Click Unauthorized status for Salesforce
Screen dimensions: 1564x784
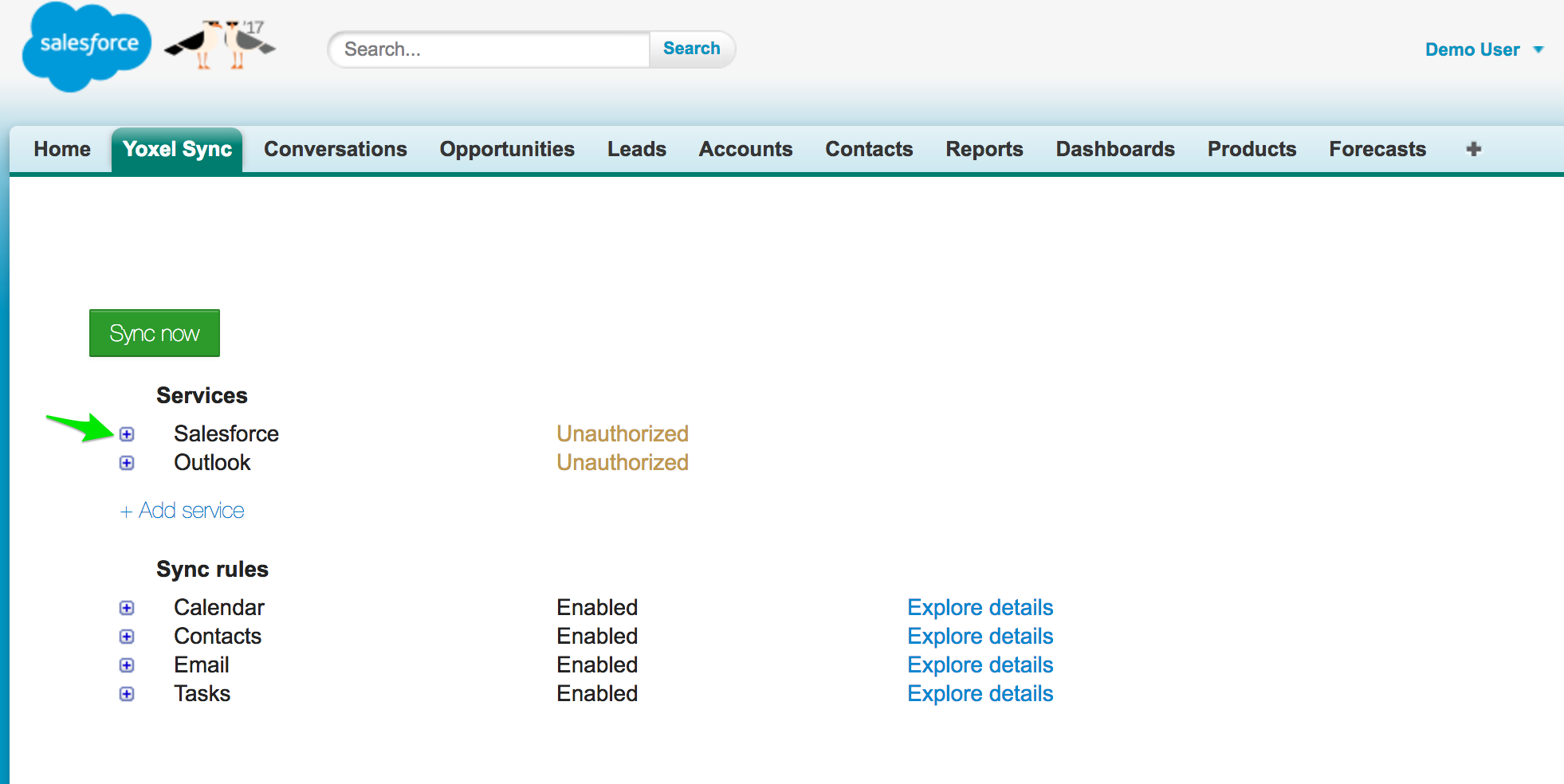(x=623, y=434)
